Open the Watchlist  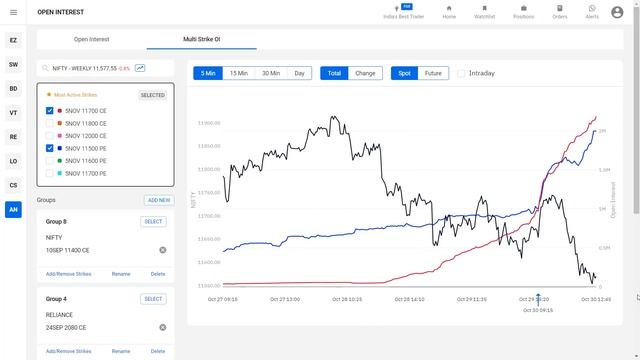(x=484, y=12)
